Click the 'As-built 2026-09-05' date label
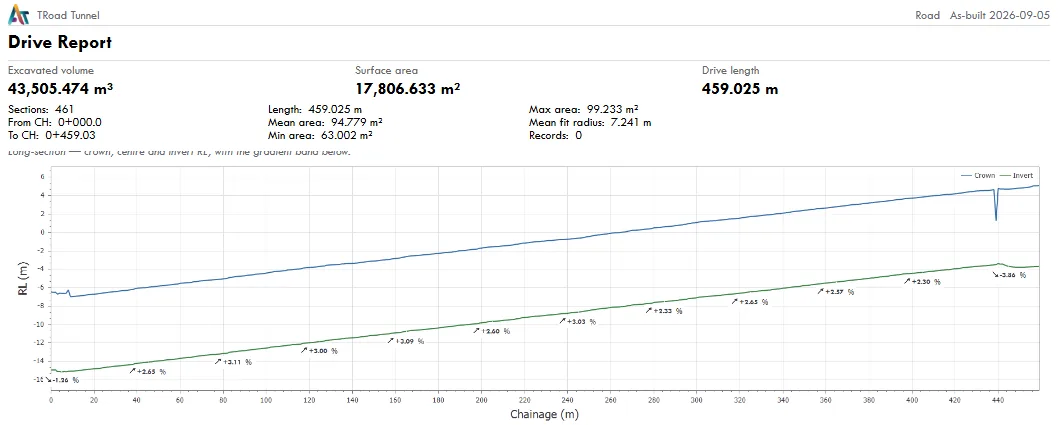 pyautogui.click(x=1000, y=15)
